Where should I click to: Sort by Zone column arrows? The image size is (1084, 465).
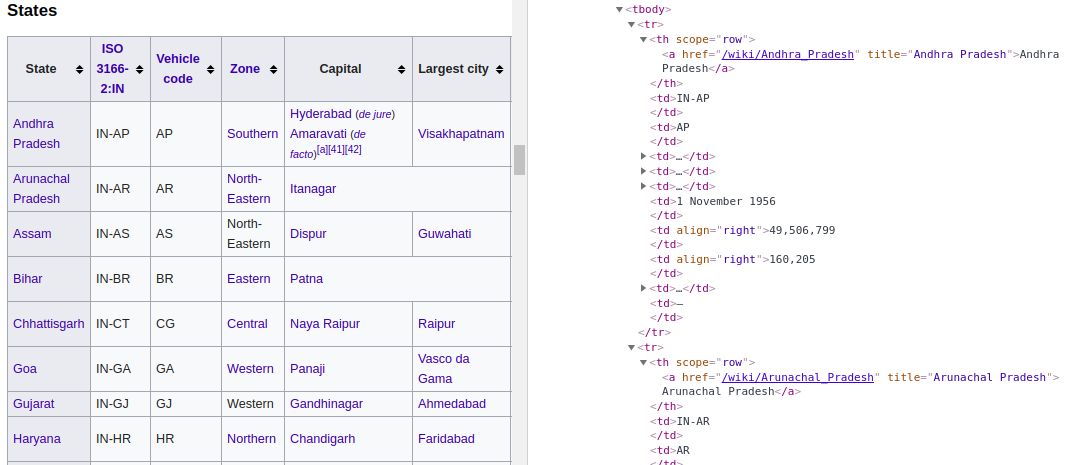point(273,69)
